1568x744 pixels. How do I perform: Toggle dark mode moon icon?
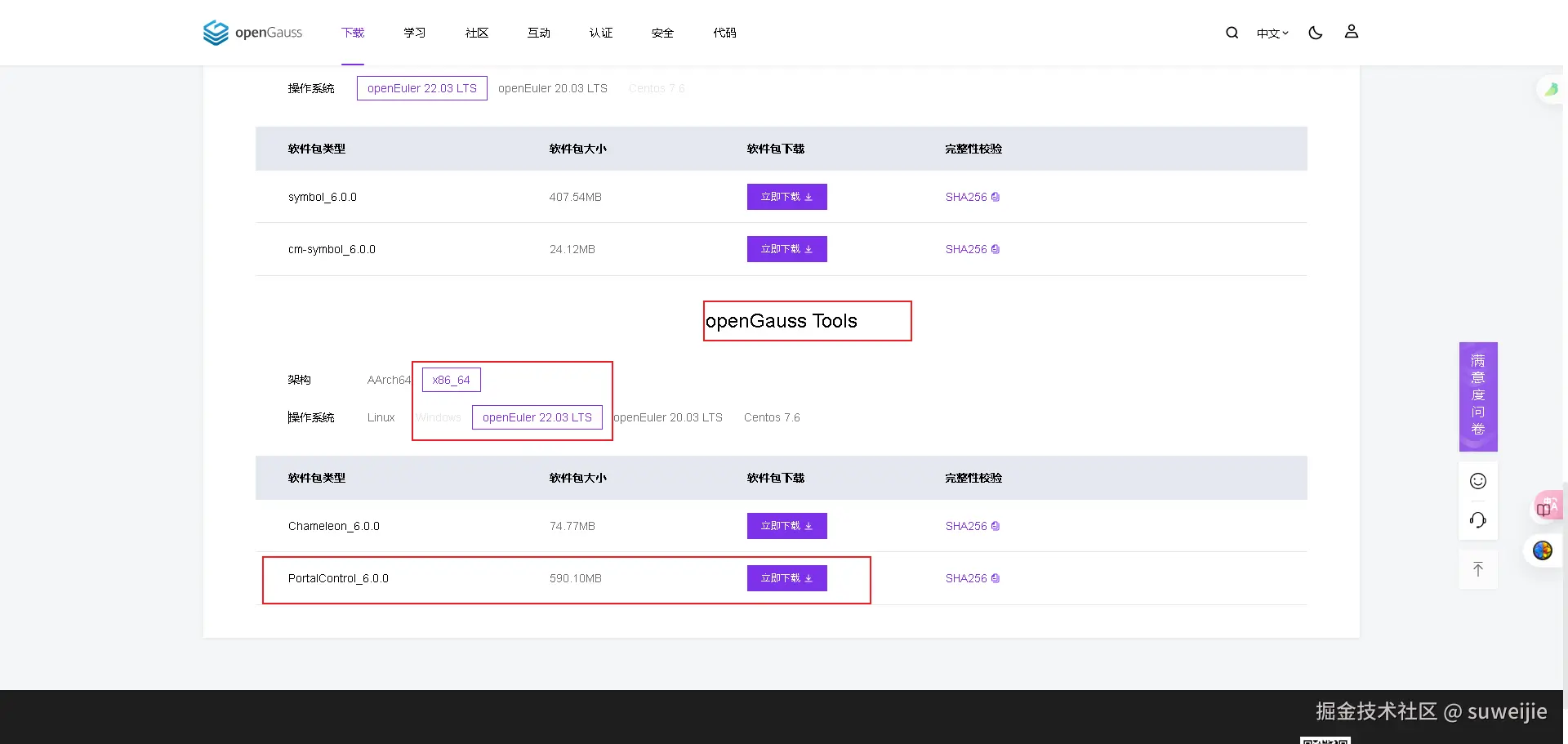(1315, 33)
